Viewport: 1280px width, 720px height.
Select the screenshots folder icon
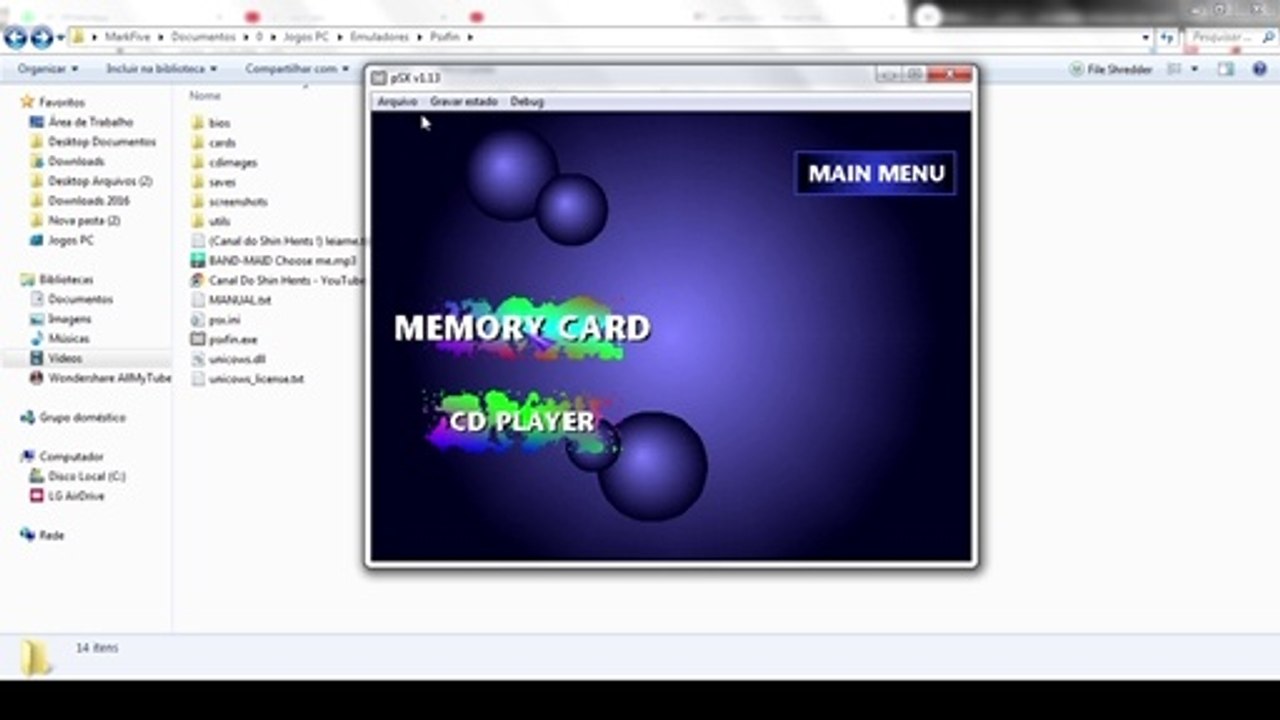197,202
